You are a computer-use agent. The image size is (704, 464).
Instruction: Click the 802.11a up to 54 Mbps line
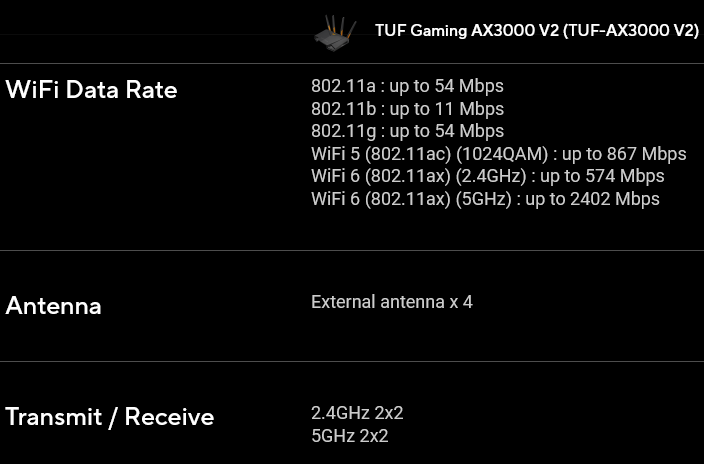coord(407,86)
